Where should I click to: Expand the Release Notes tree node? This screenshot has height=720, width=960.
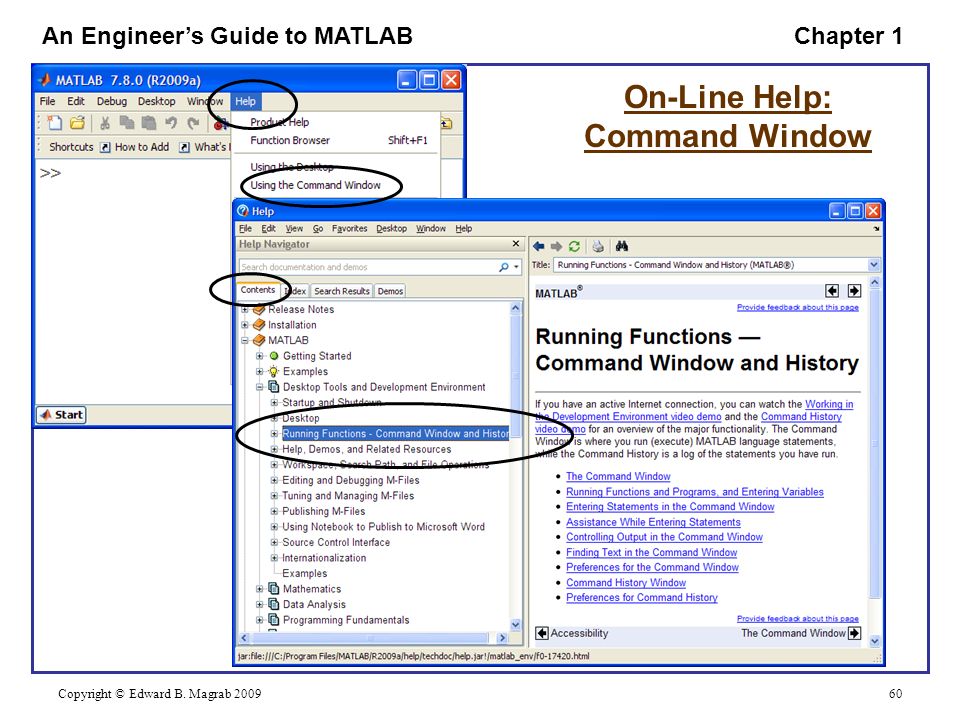(x=245, y=310)
